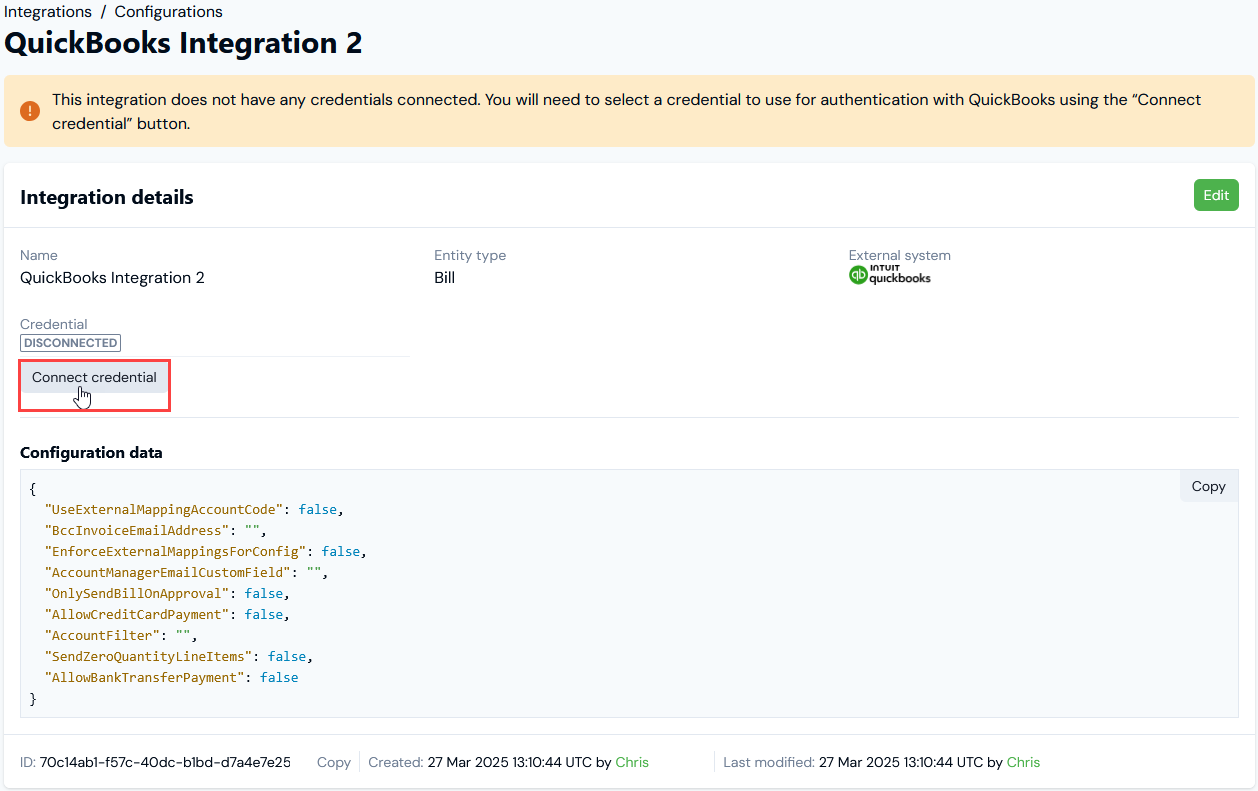Click the DISCONNECTED credential status badge
Screen dimensions: 1258x791
(70, 343)
